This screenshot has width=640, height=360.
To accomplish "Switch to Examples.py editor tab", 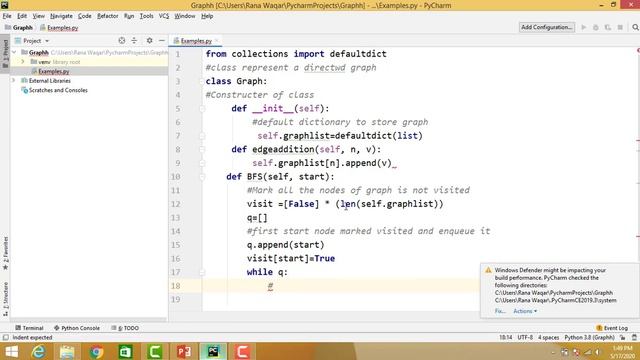I will pos(196,41).
